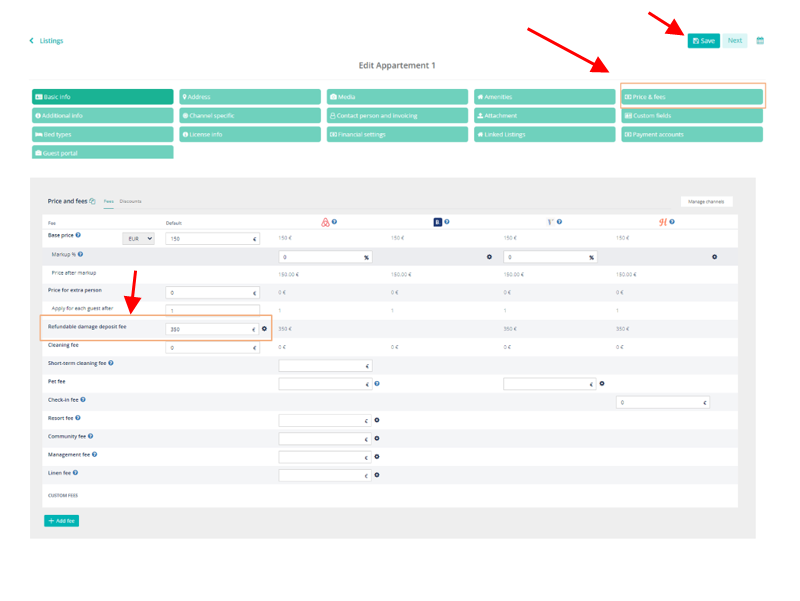Switch to the Discounts tab
800x601 pixels.
(131, 202)
